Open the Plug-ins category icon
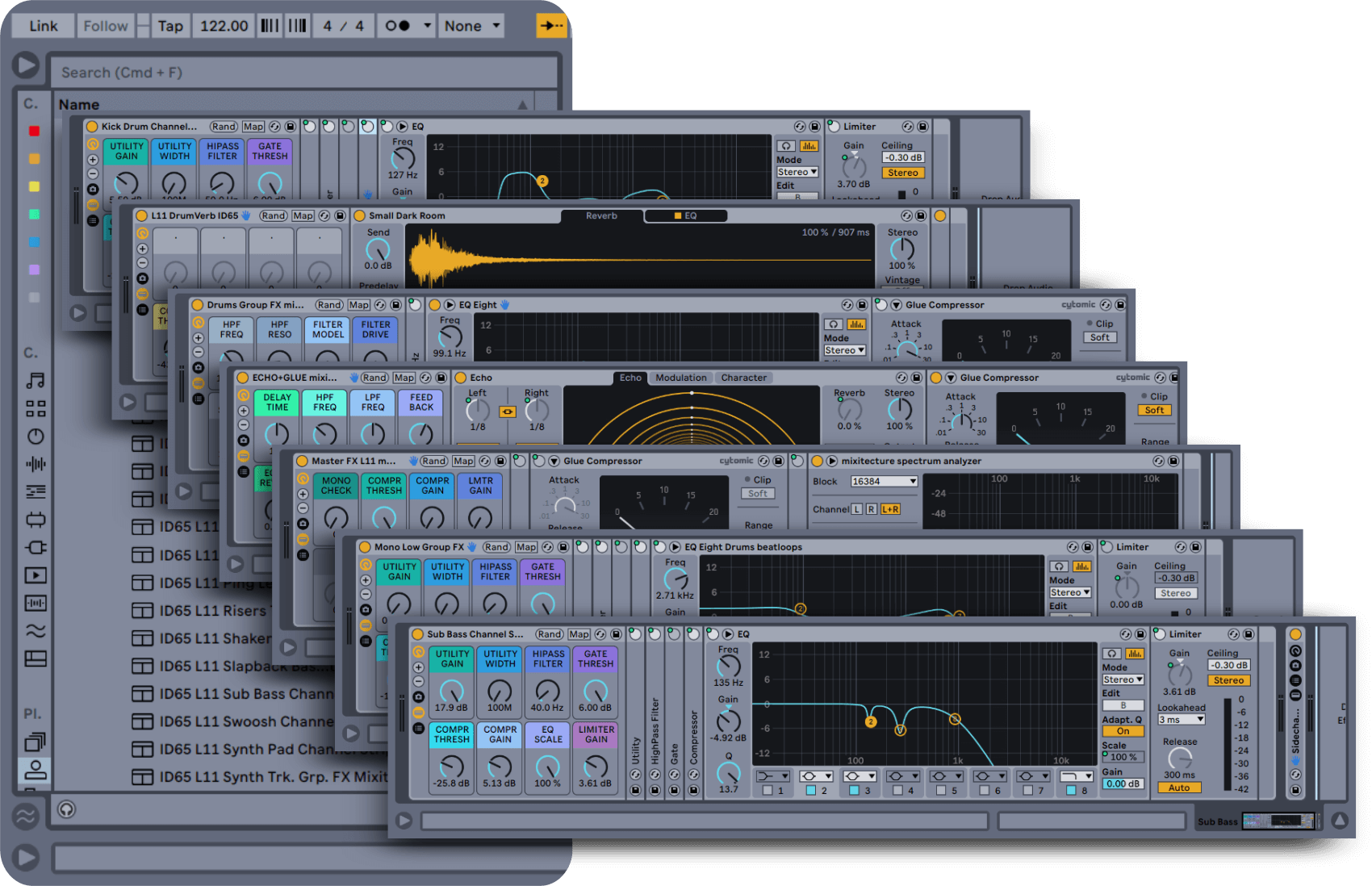1372x886 pixels. (x=36, y=547)
